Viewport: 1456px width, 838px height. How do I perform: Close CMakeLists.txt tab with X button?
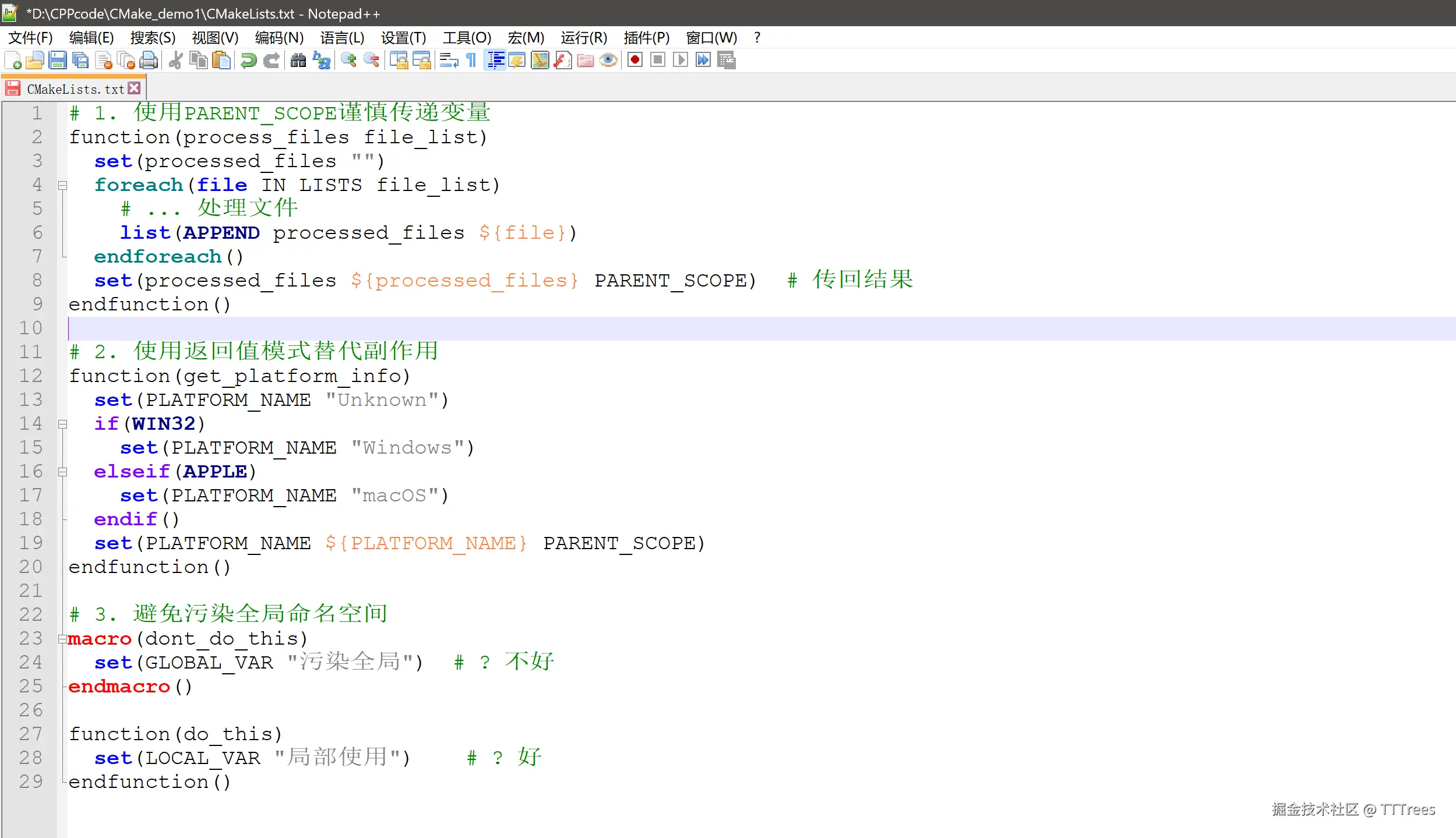[135, 89]
